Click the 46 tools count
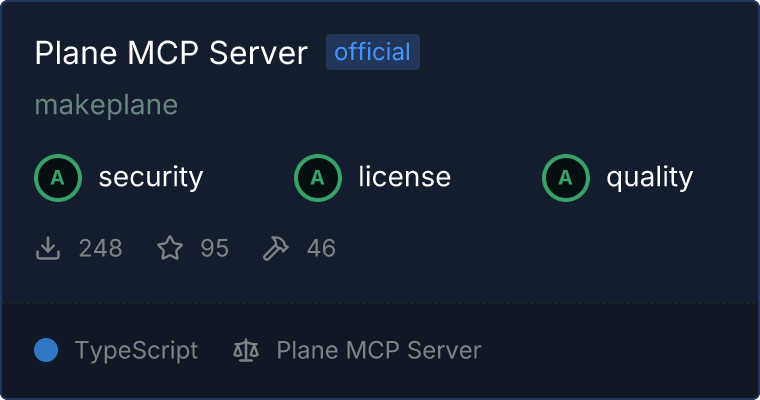The height and width of the screenshot is (400, 760). click(x=321, y=248)
